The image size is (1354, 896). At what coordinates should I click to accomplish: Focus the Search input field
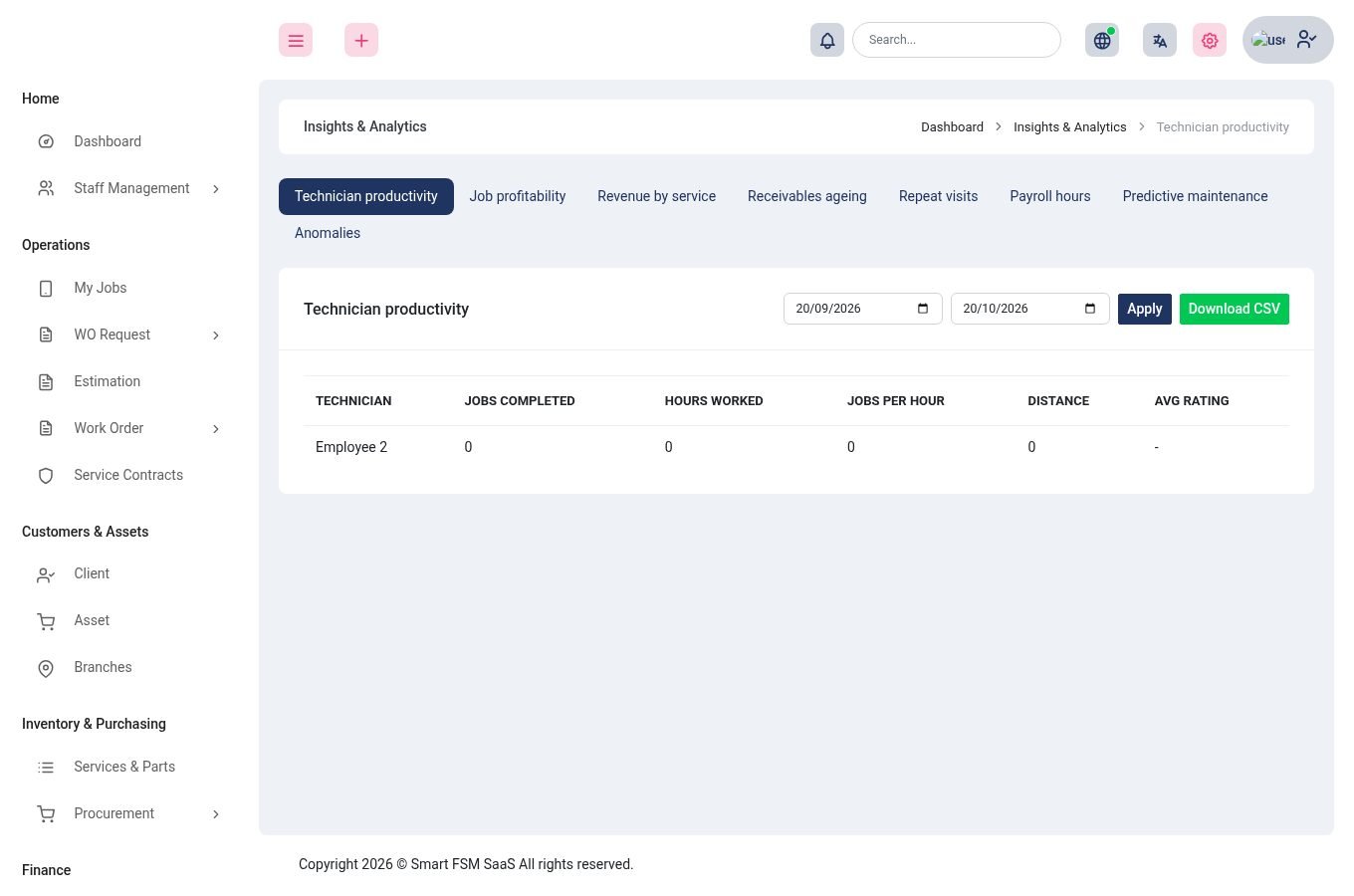point(957,40)
